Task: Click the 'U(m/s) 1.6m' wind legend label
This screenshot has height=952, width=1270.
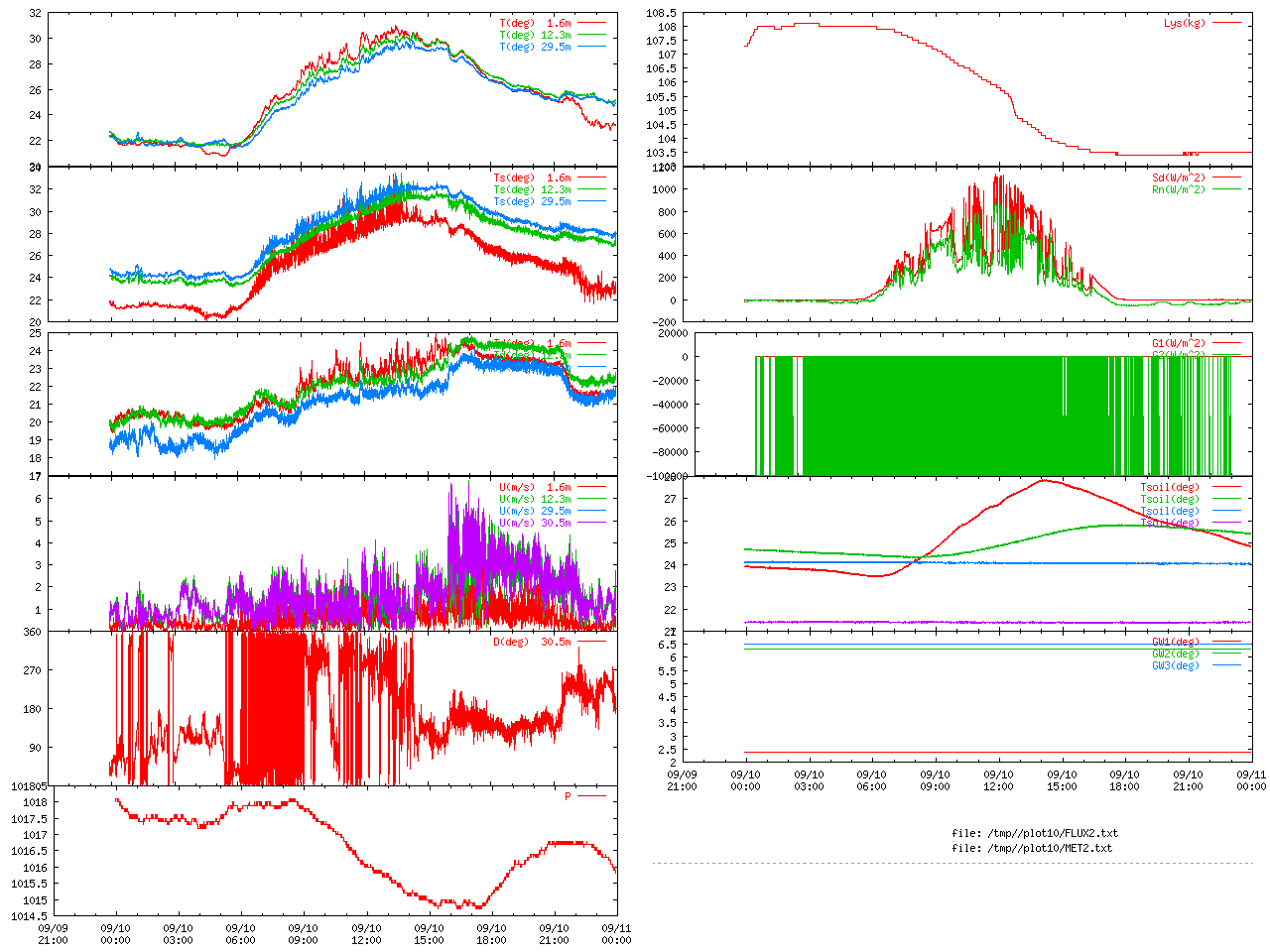Action: 535,488
